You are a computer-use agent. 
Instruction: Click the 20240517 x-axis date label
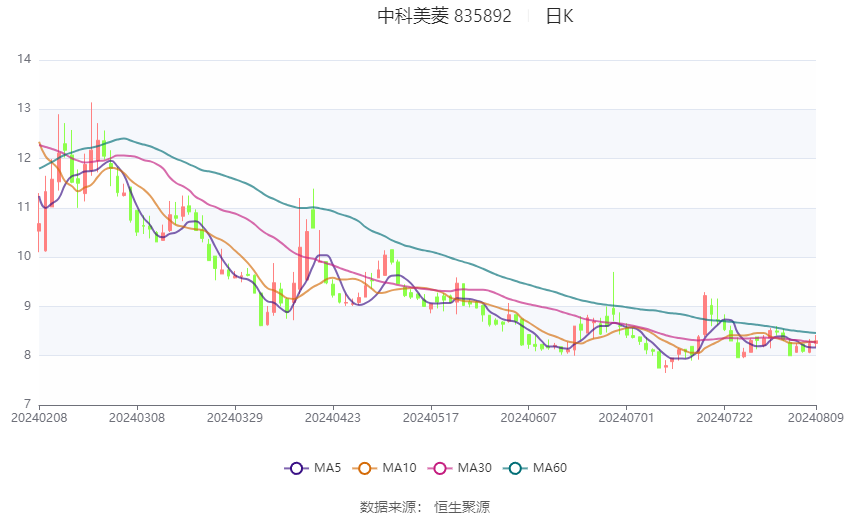coord(431,418)
